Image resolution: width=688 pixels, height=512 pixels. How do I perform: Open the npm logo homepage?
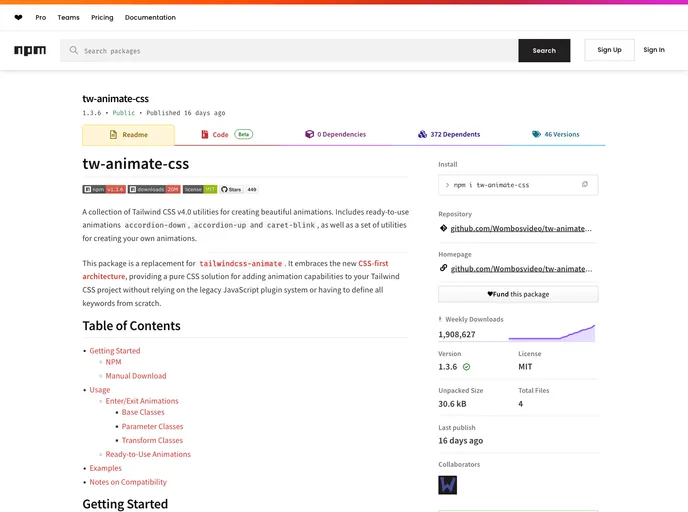point(30,50)
